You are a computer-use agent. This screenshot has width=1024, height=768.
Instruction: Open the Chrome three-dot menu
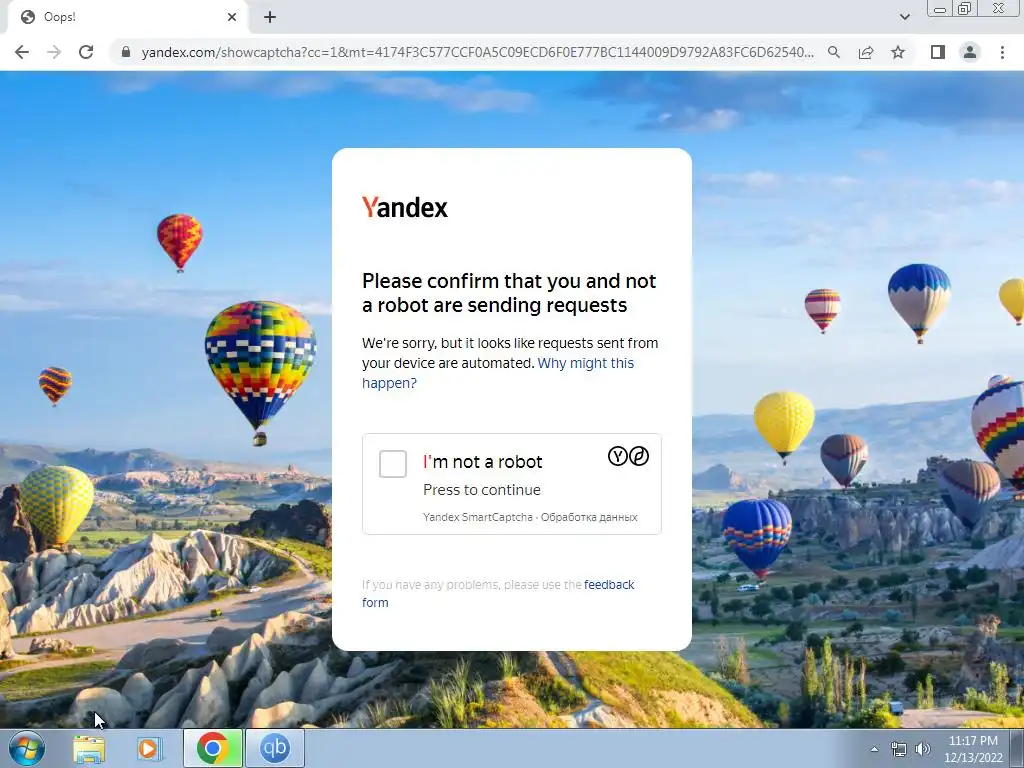1002,52
